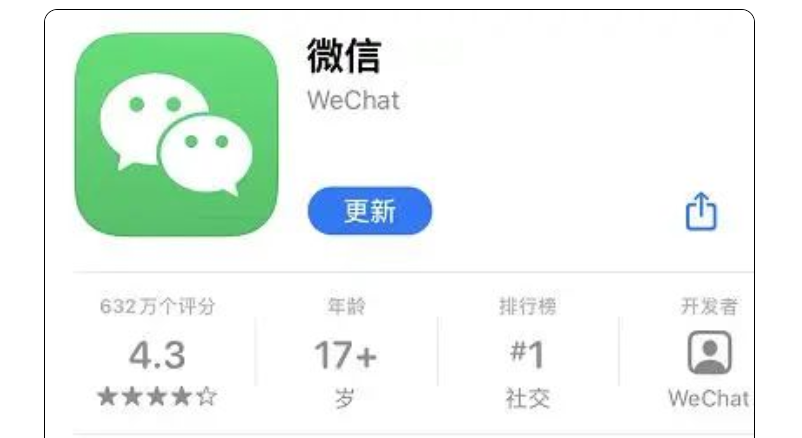This screenshot has height=438, width=802.
Task: Click the WeChat subtitle text
Action: pyautogui.click(x=353, y=100)
